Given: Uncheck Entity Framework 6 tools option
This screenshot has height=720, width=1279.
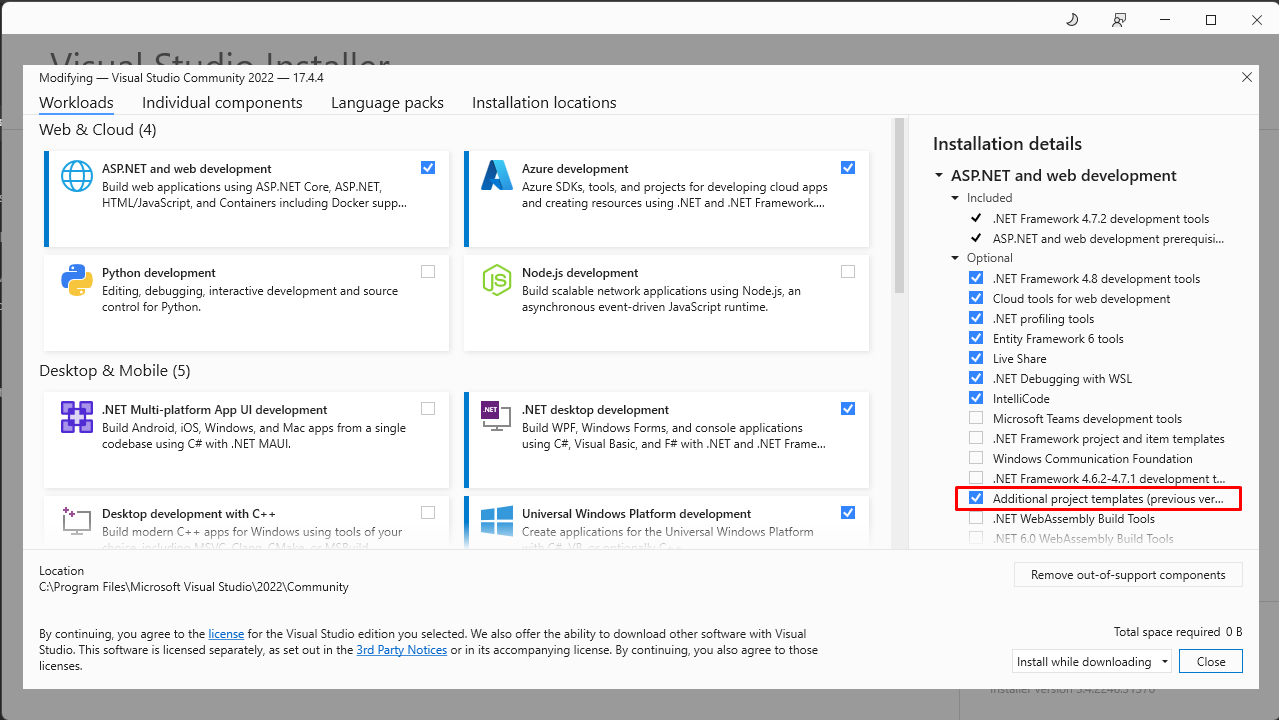Looking at the screenshot, I should (976, 338).
